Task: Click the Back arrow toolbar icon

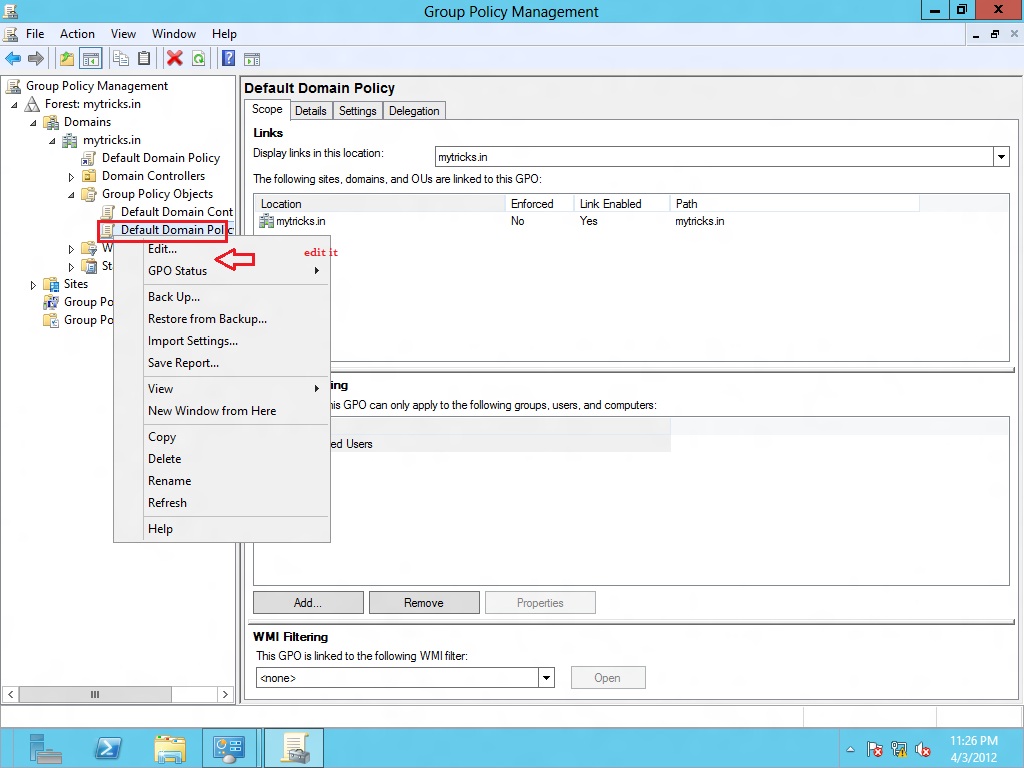Action: pos(13,59)
